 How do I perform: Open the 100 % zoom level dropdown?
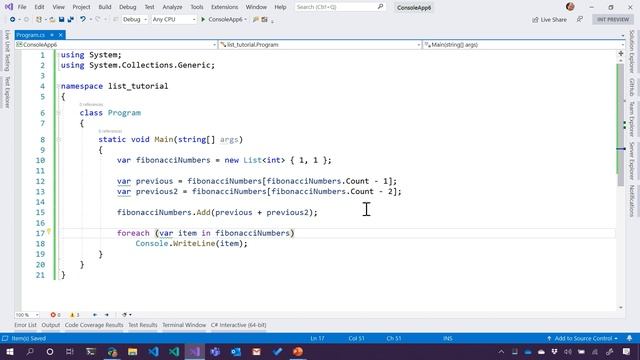[x=27, y=315]
